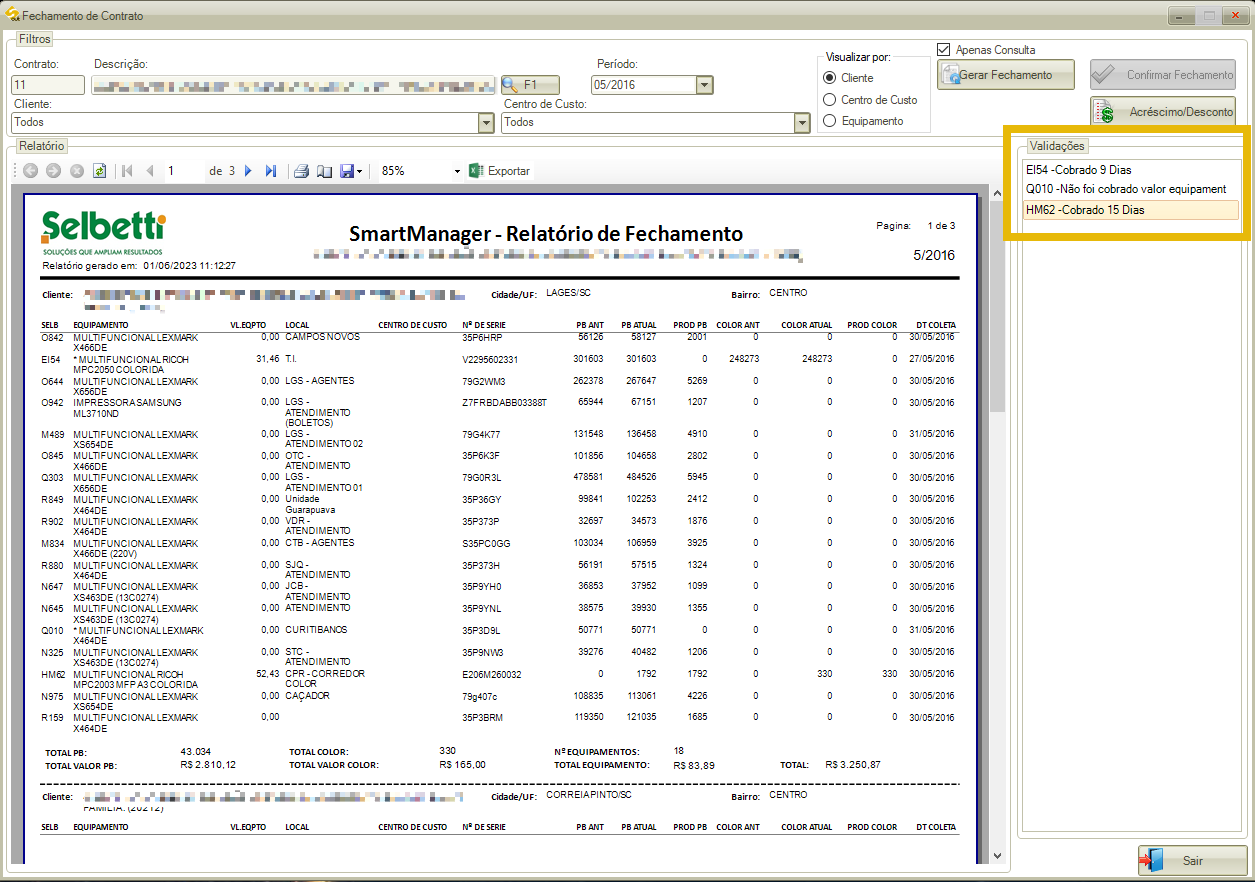
Task: Print the report using the printer icon
Action: coord(301,171)
